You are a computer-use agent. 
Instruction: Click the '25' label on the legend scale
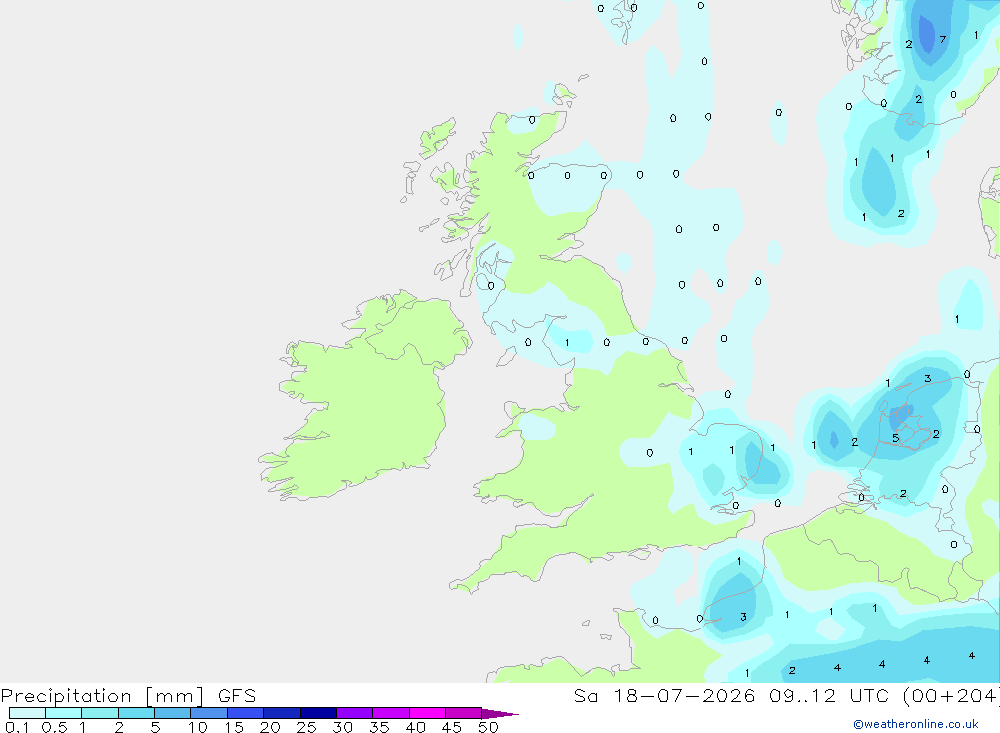306,727
